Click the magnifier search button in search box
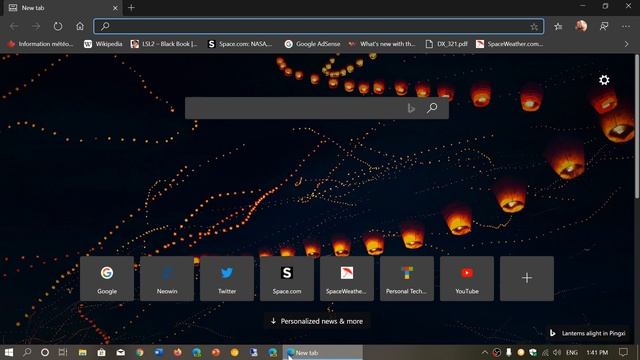The height and width of the screenshot is (360, 640). (432, 108)
